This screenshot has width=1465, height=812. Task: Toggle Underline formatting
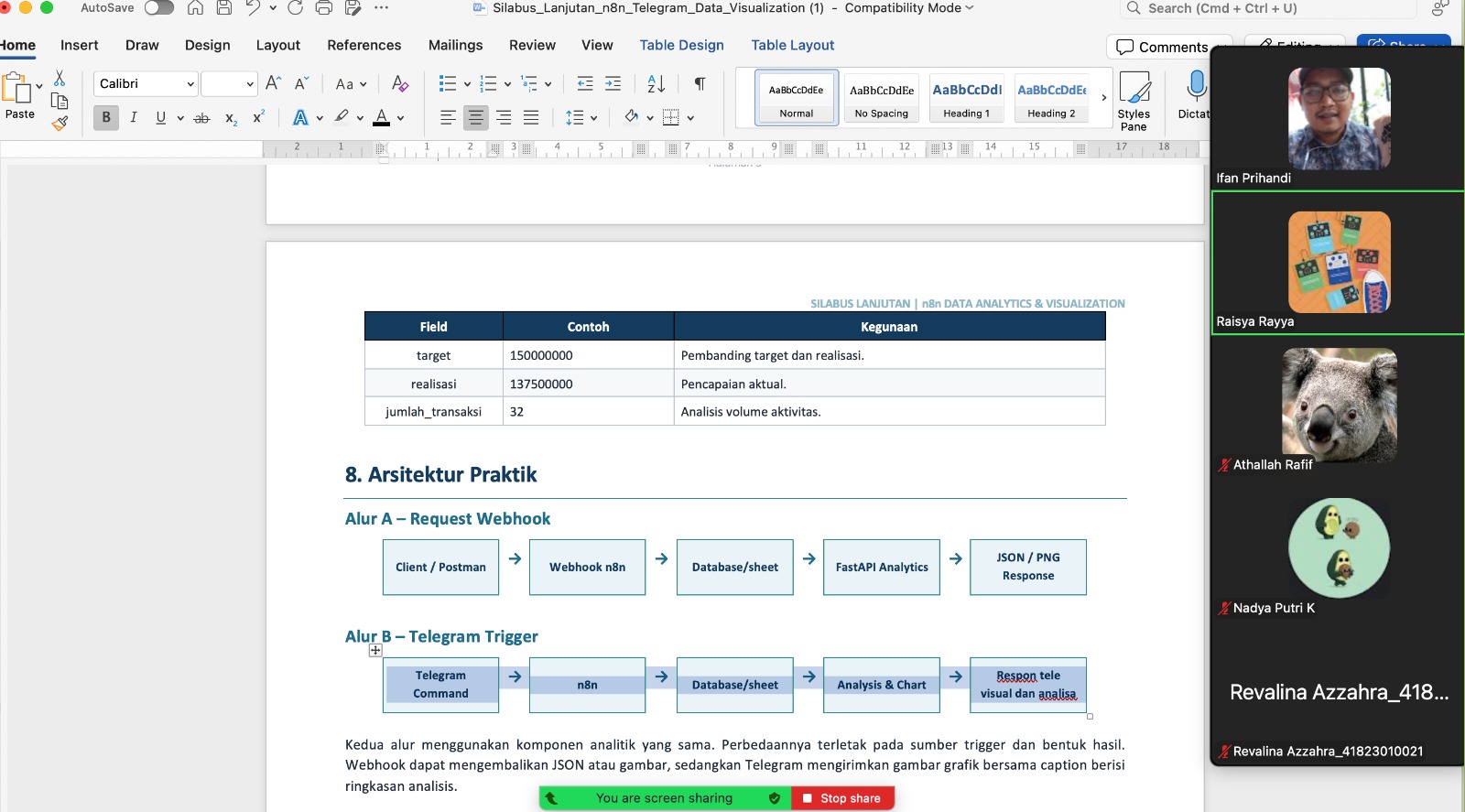pos(161,117)
